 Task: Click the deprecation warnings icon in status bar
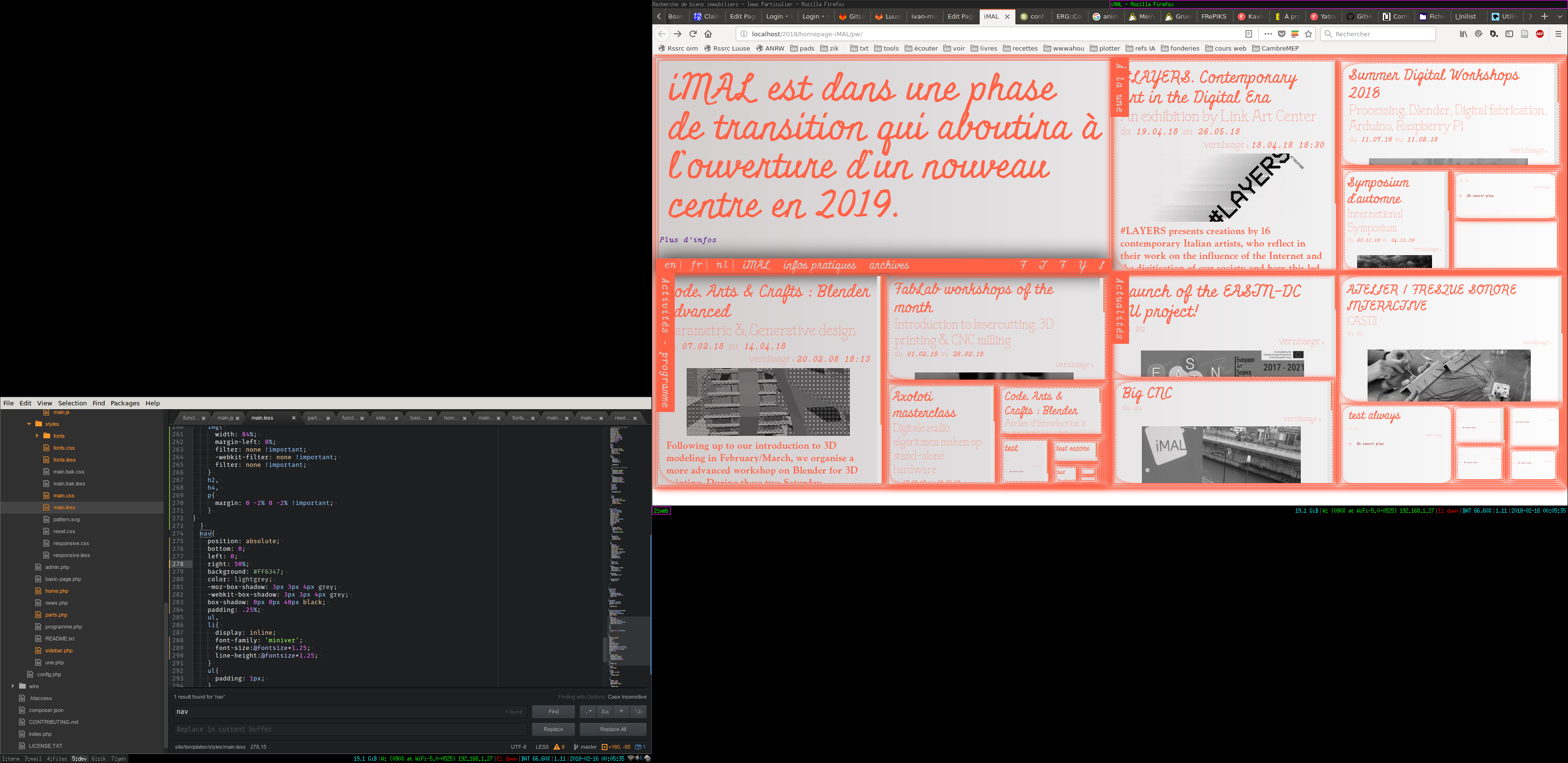[559, 747]
